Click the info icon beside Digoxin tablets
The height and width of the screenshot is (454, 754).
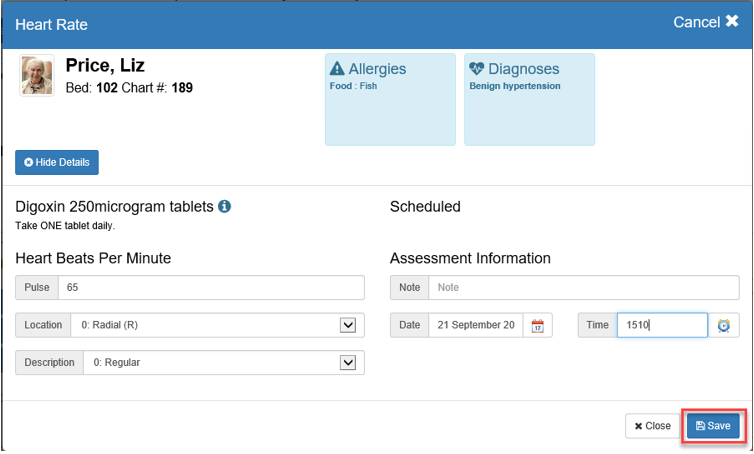click(x=225, y=207)
